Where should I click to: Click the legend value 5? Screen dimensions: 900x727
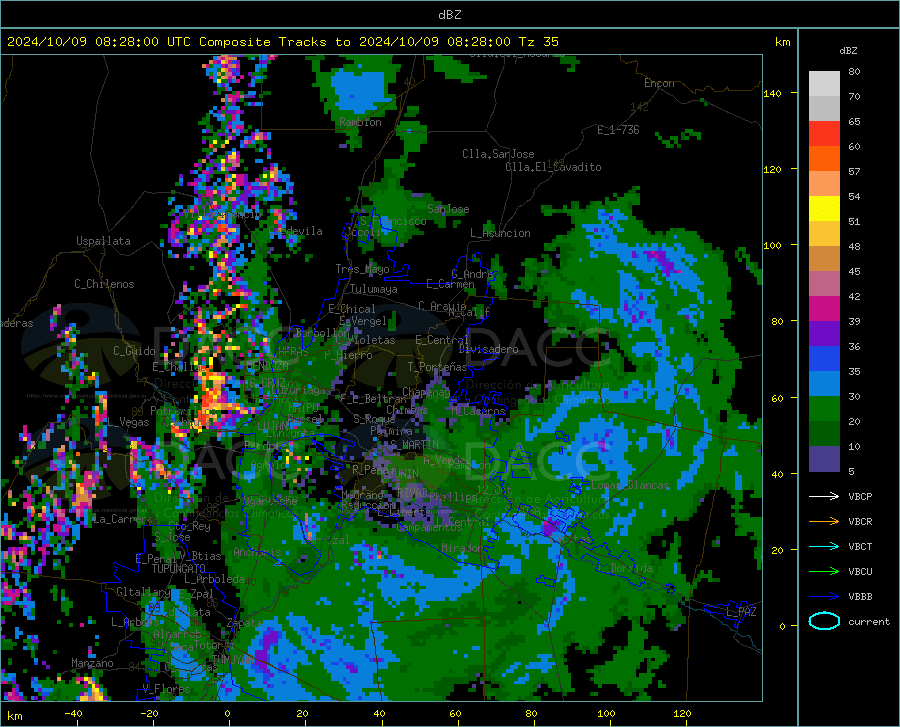851,472
